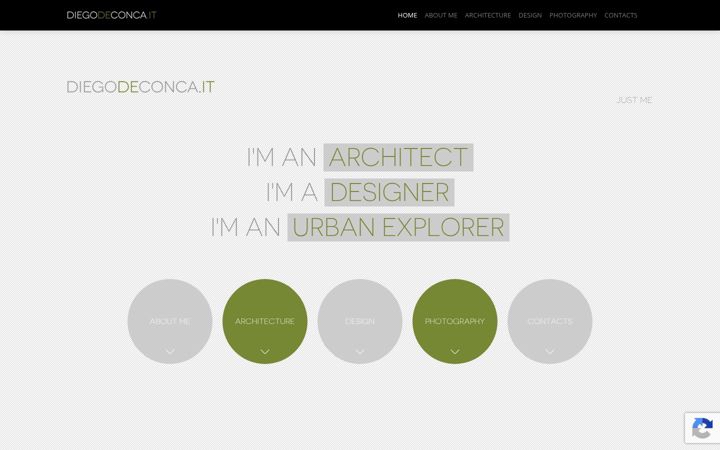The image size is (720, 450).
Task: Click chevron arrow in ARCHITECTURE circle
Action: click(265, 351)
